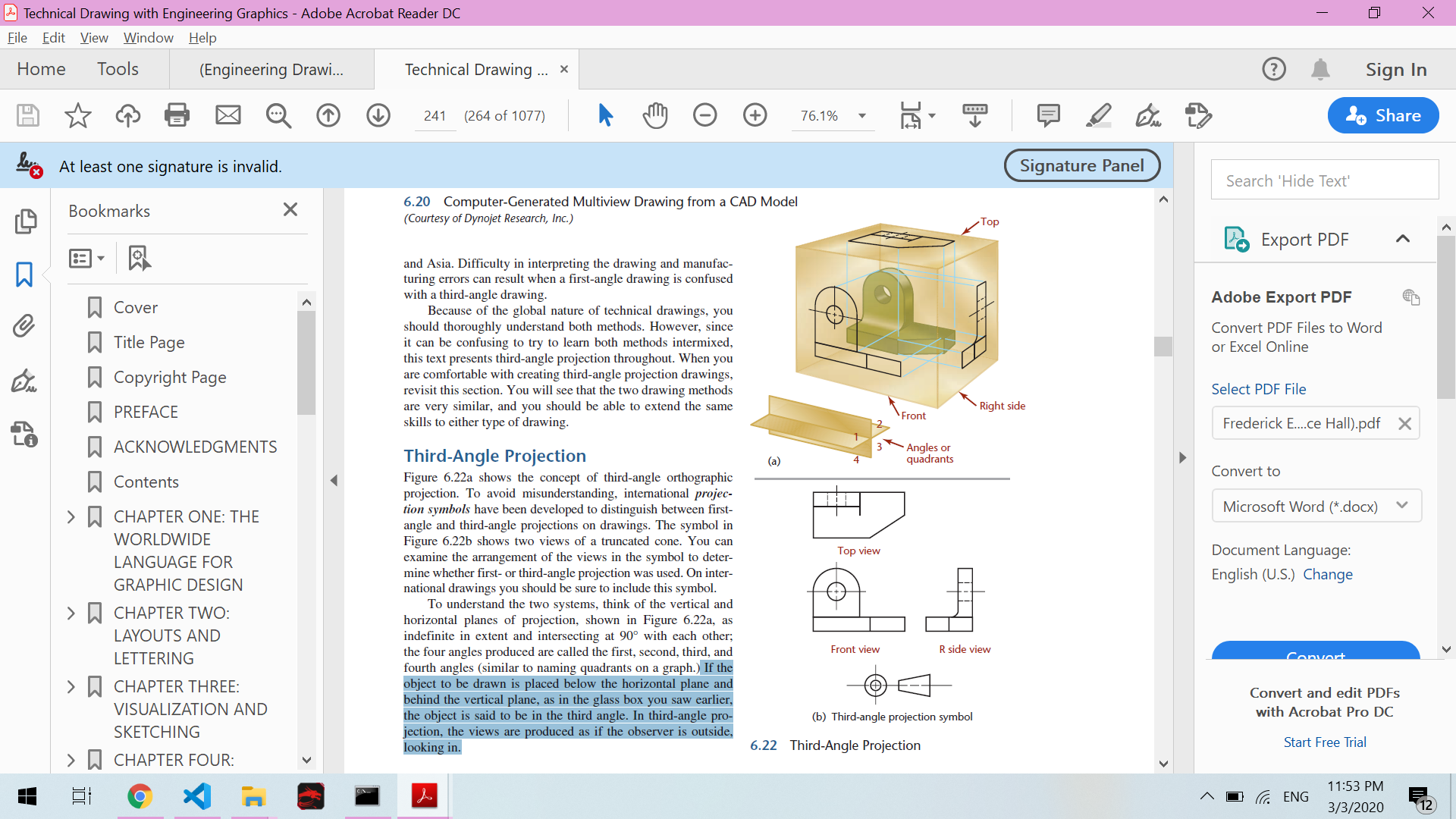Click the Signature Panel button
The image size is (1456, 819).
1081,165
